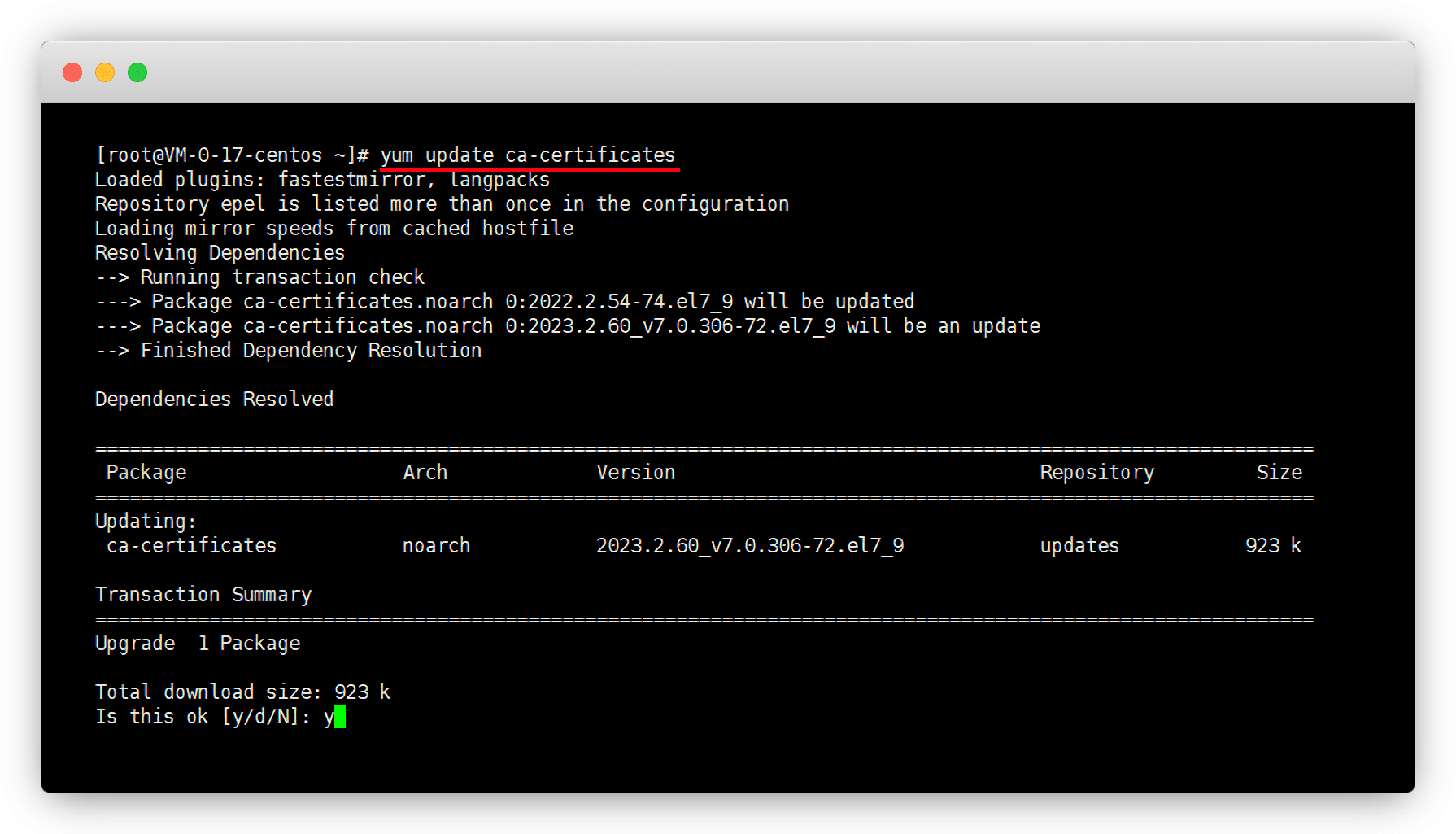The image size is (1456, 834).
Task: Click the updates repository value
Action: 1079,546
